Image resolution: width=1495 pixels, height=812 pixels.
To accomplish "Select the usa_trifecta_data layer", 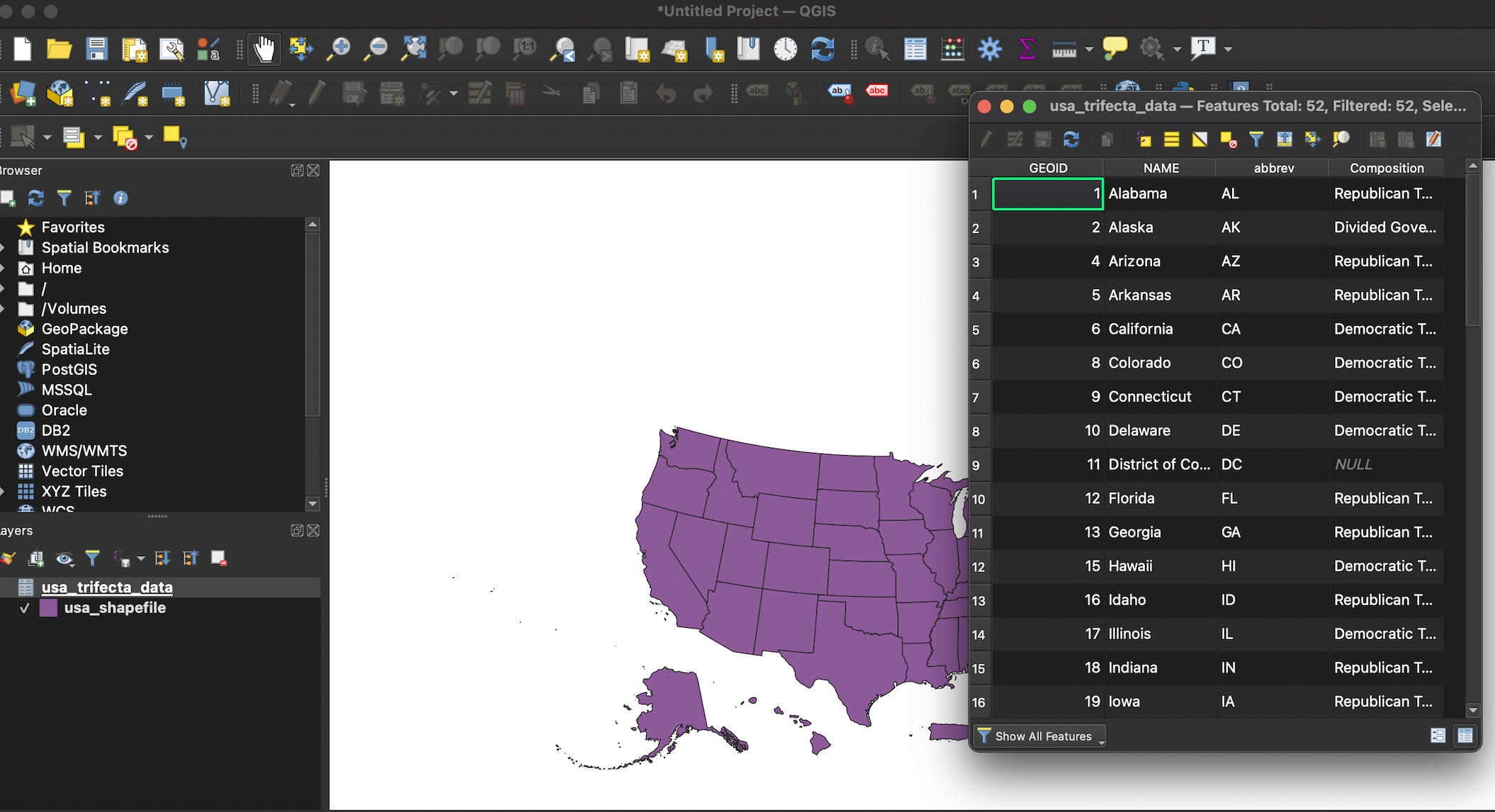I will (107, 587).
